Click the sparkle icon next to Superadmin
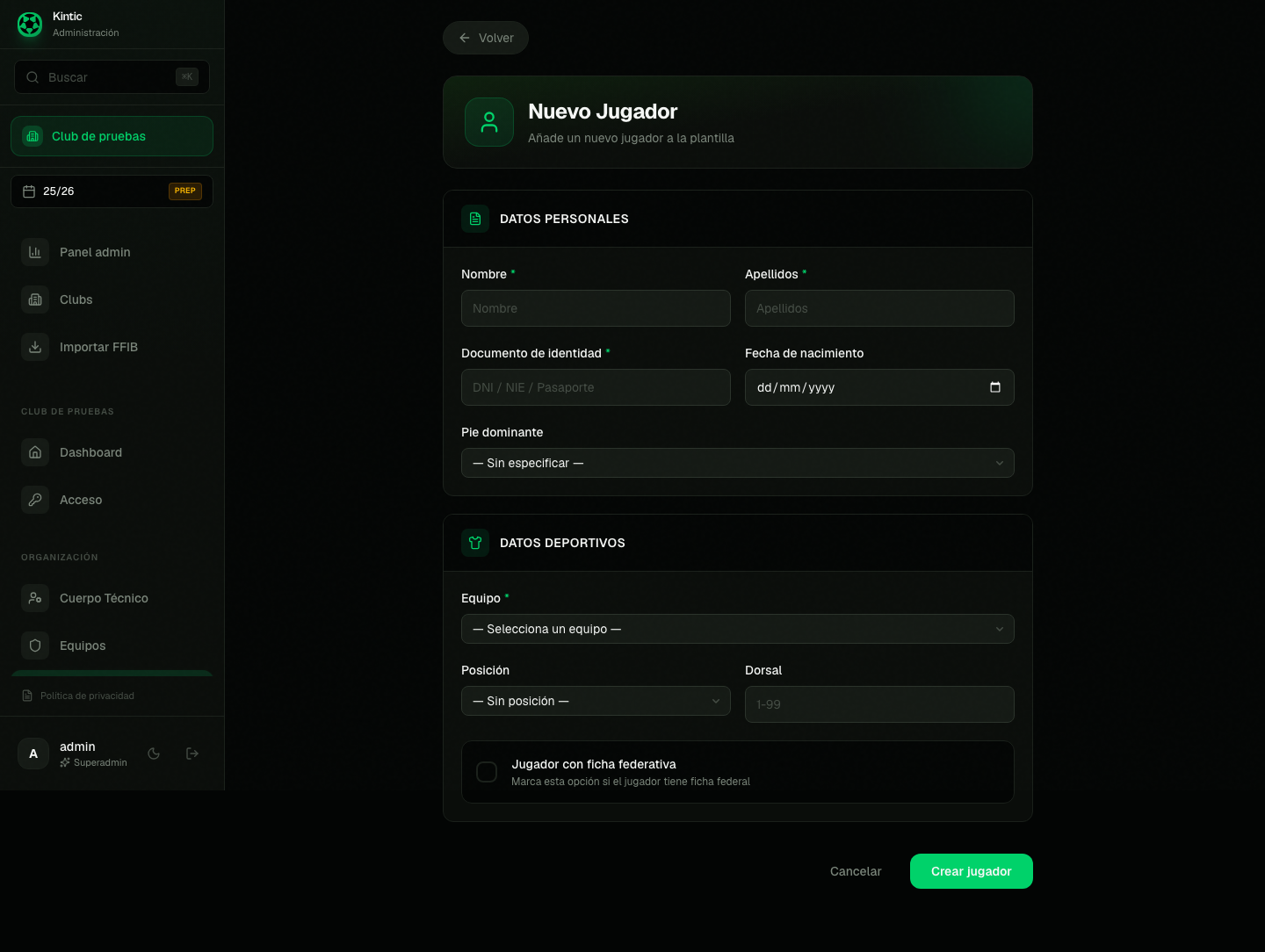1265x952 pixels. [65, 762]
